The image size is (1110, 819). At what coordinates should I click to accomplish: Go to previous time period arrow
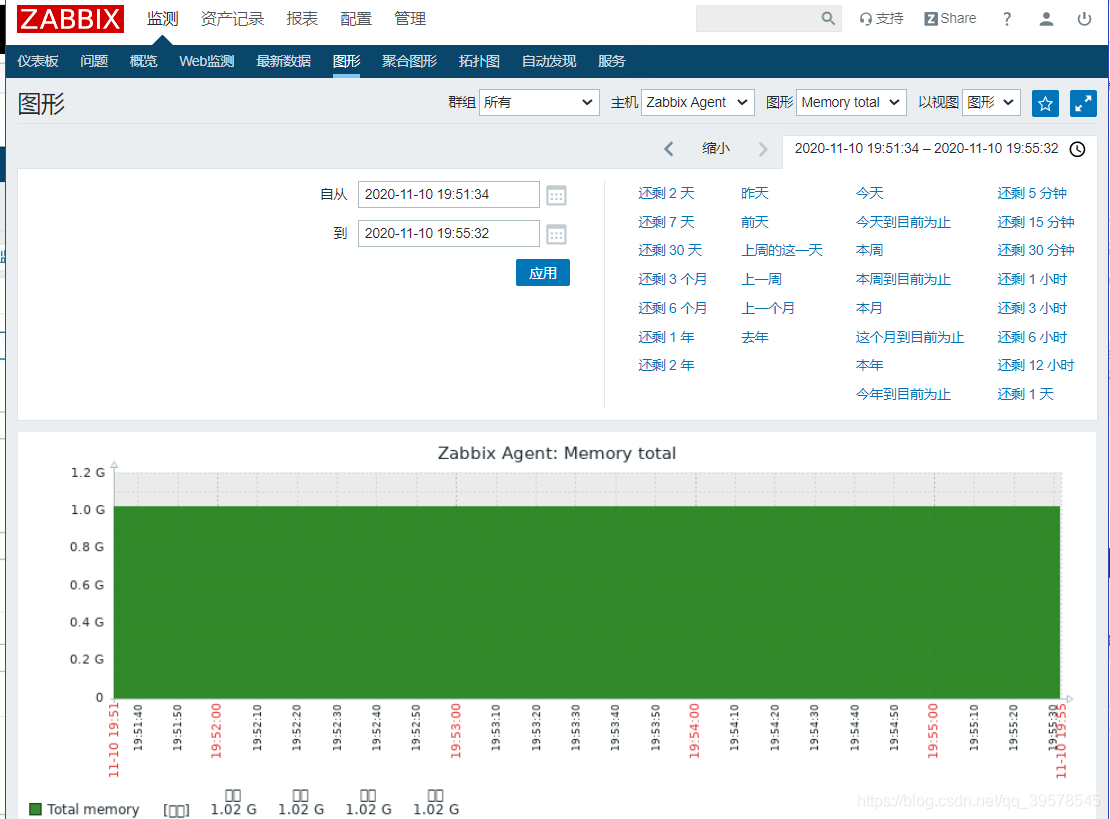coord(668,149)
